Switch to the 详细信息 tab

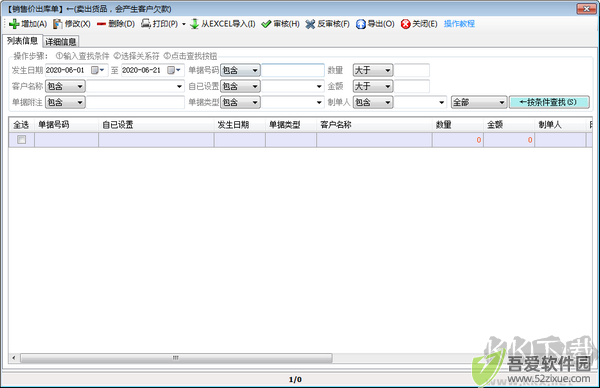point(60,41)
